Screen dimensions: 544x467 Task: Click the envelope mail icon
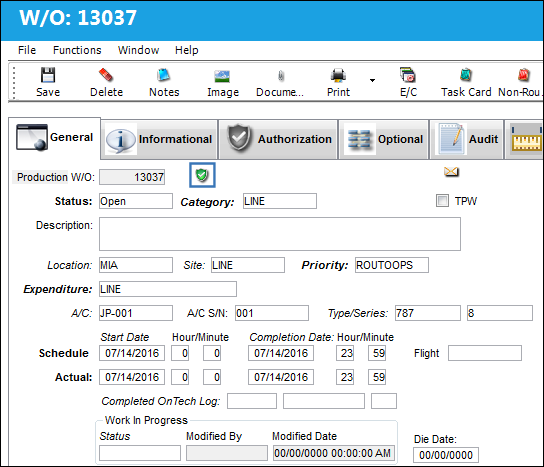click(451, 171)
